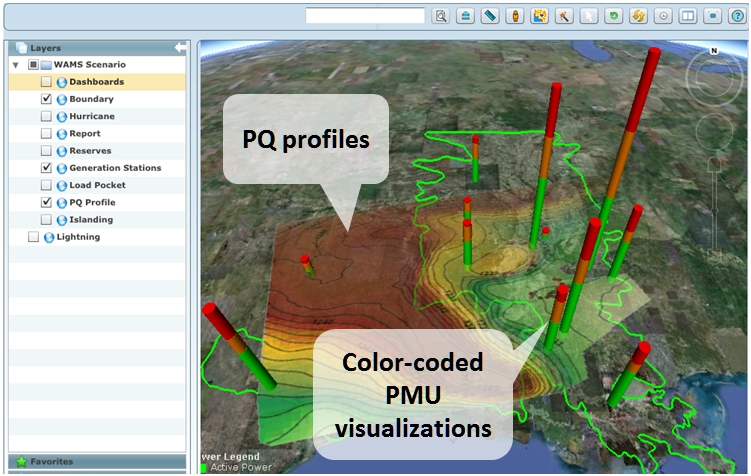Click the green refresh icon
This screenshot has width=751, height=476.
[612, 16]
